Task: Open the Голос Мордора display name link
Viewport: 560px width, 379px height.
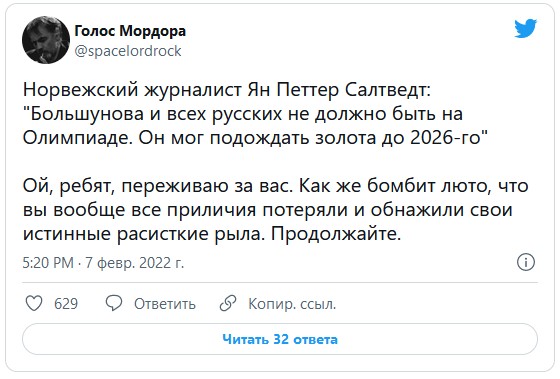Action: click(x=130, y=31)
